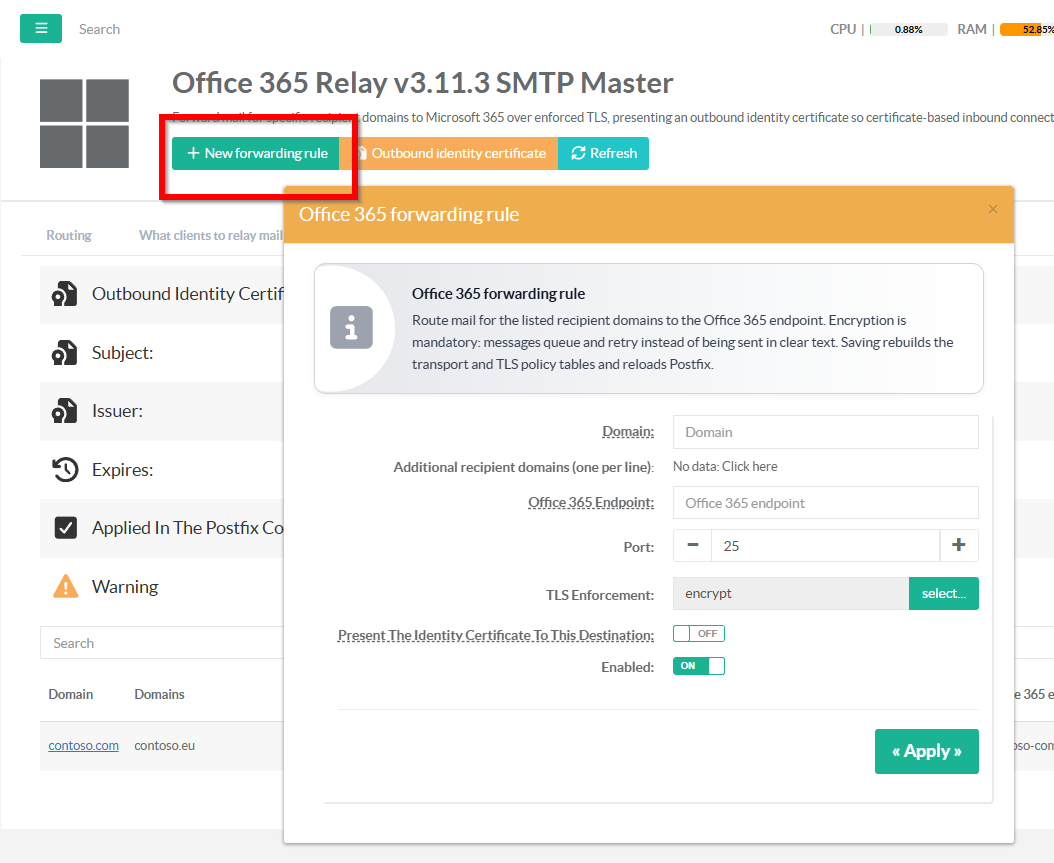
Task: Sort by the Domains column header
Action: point(159,694)
